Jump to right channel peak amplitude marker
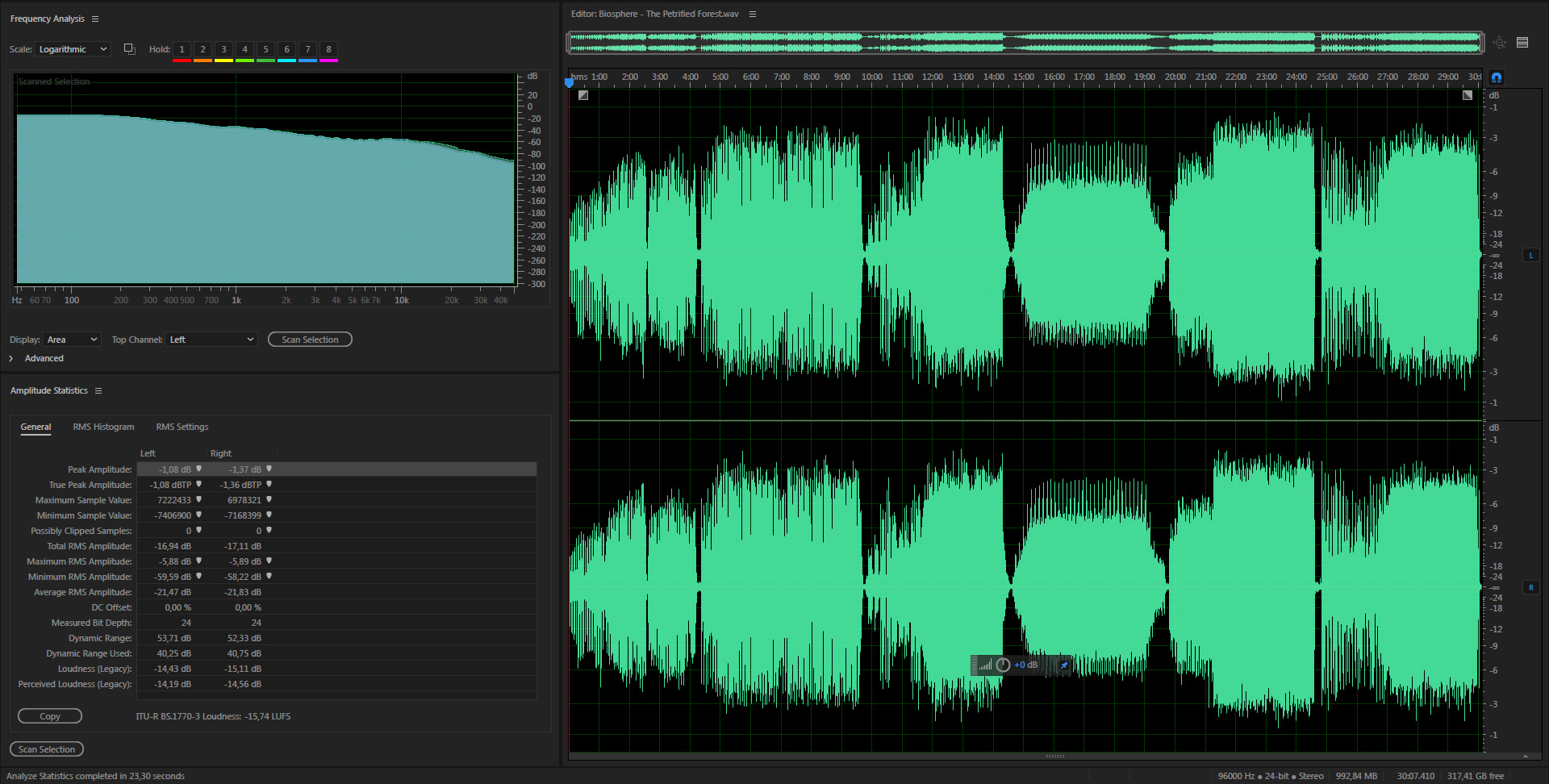This screenshot has width=1549, height=784. coord(269,469)
